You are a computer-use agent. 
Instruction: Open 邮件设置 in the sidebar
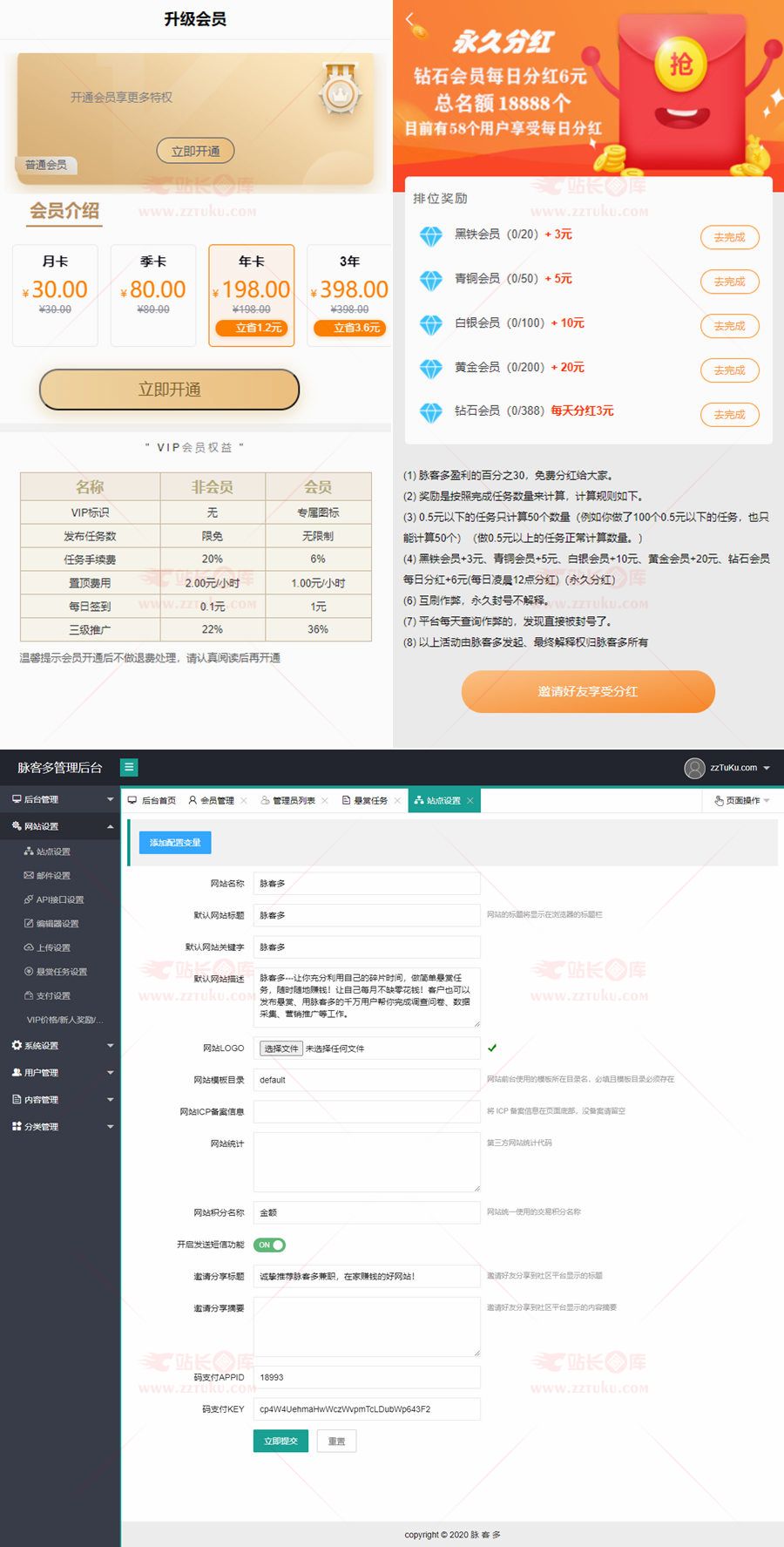tap(53, 875)
